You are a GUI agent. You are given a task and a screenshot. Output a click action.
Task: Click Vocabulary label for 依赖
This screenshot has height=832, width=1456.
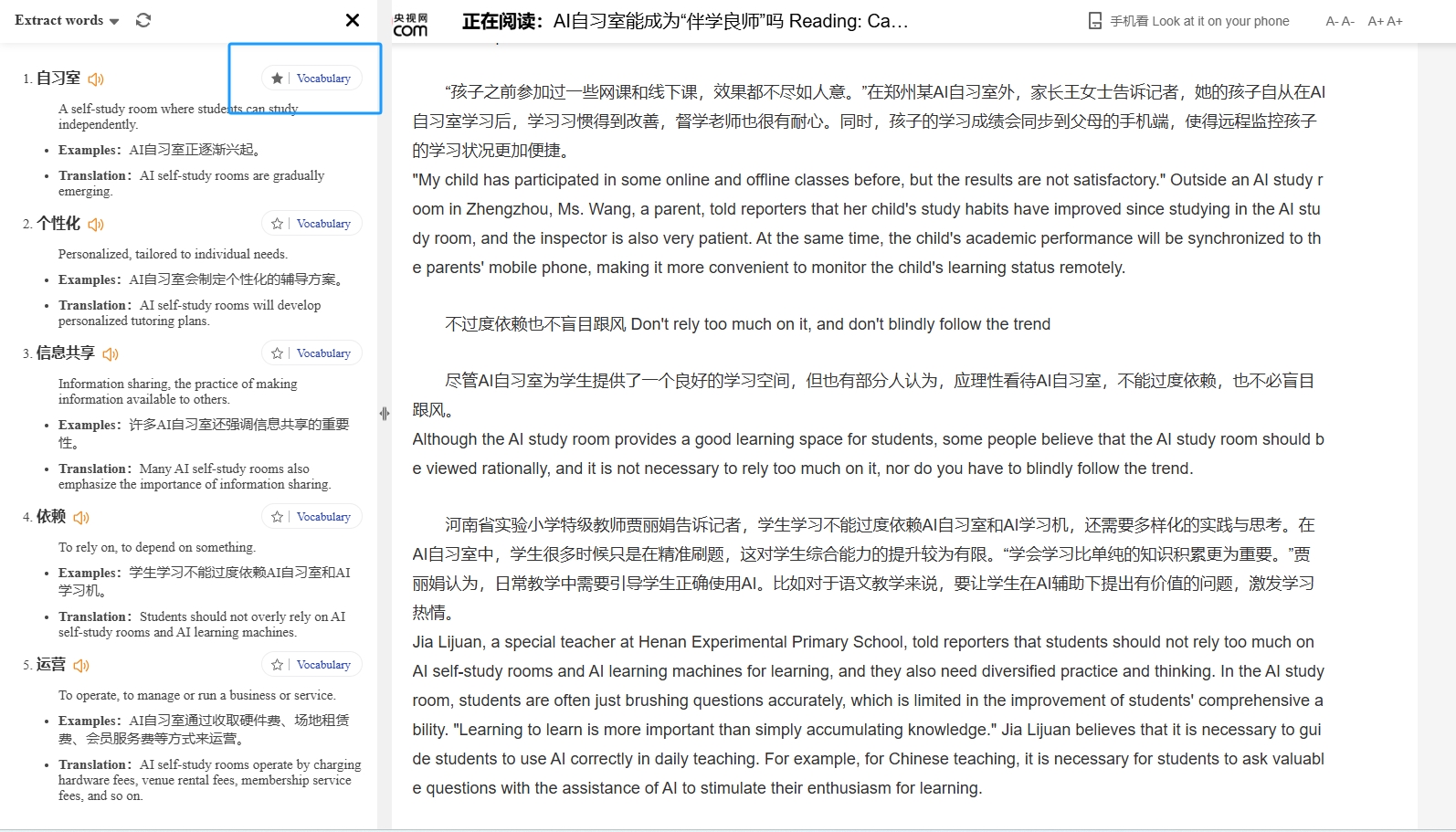323,517
